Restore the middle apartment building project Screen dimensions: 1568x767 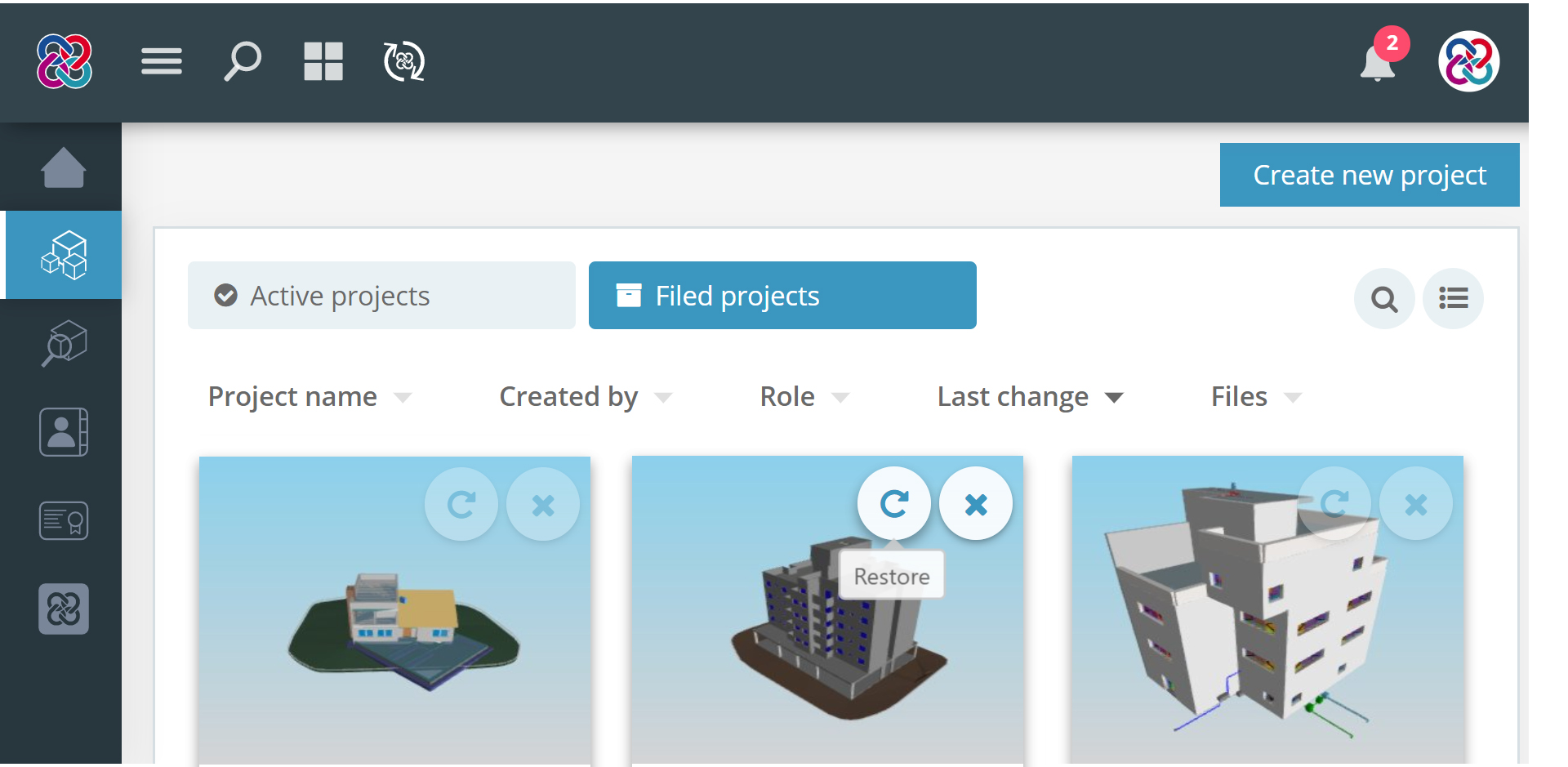(x=893, y=504)
